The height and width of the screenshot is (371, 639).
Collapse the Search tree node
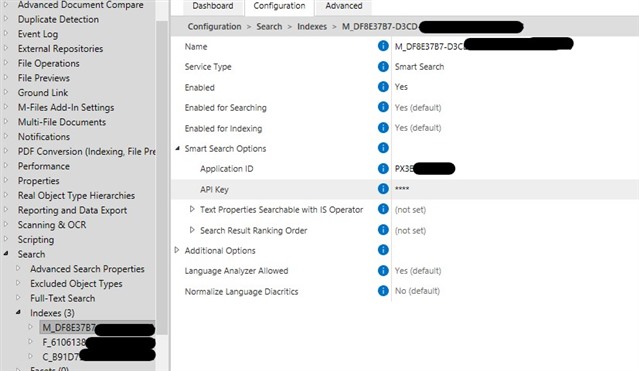pos(6,254)
